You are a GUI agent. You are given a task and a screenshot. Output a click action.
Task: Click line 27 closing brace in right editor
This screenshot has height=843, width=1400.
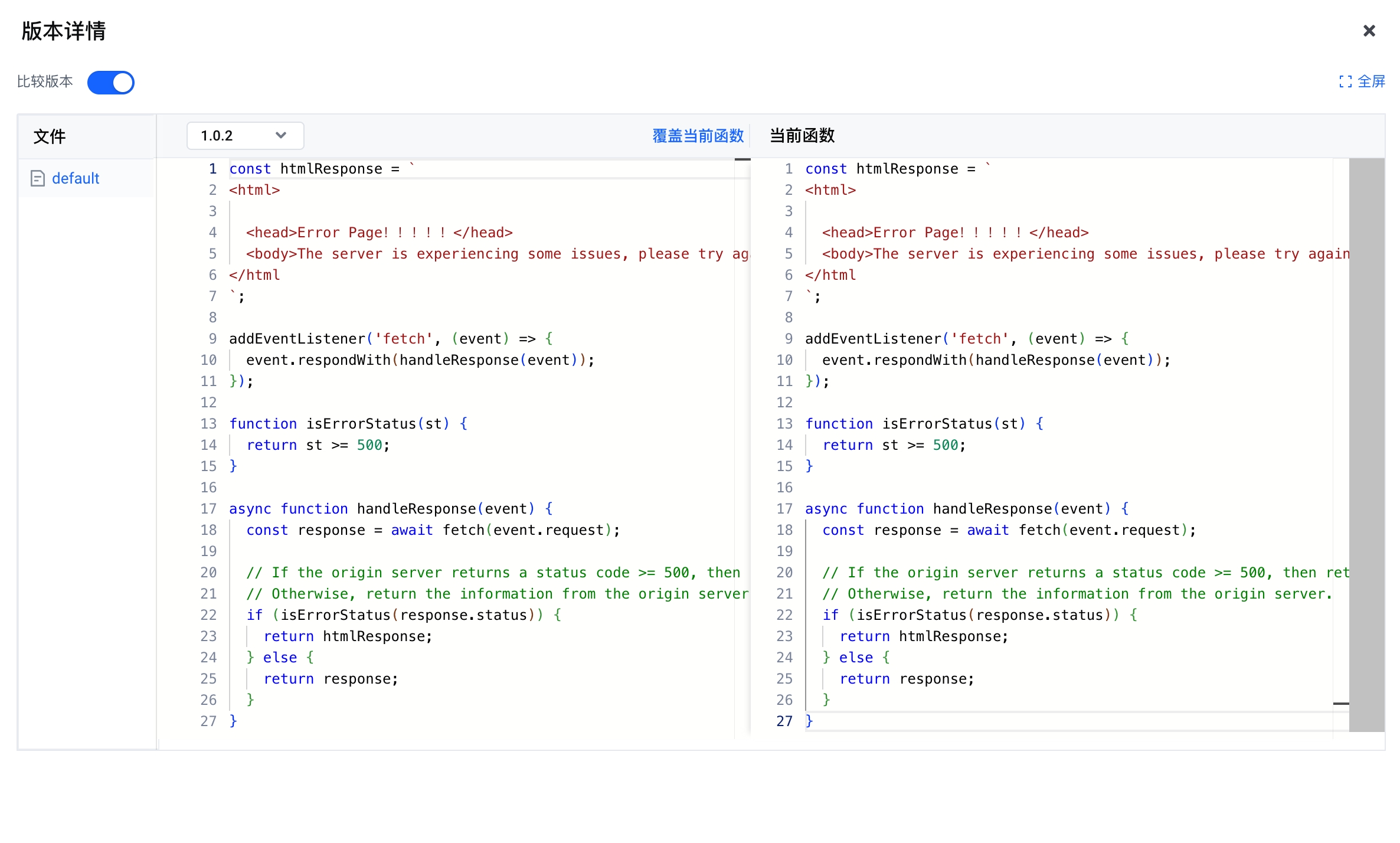[x=809, y=721]
